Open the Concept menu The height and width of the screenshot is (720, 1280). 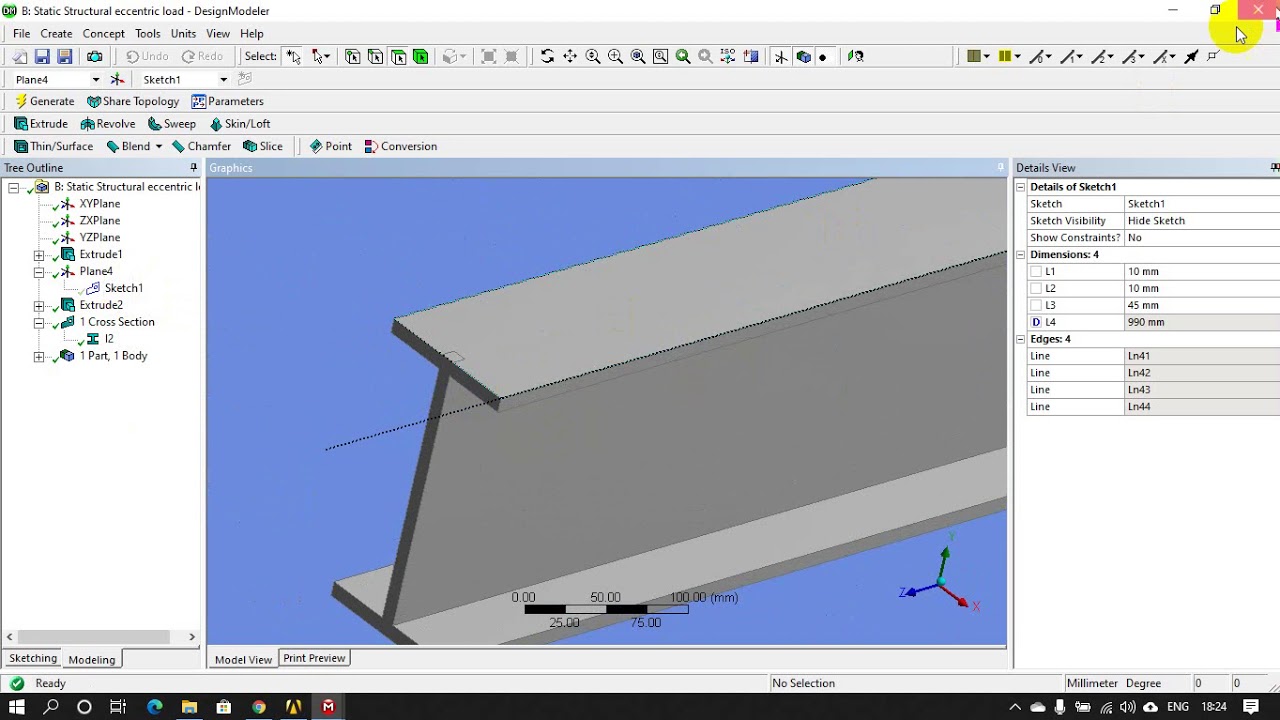104,33
